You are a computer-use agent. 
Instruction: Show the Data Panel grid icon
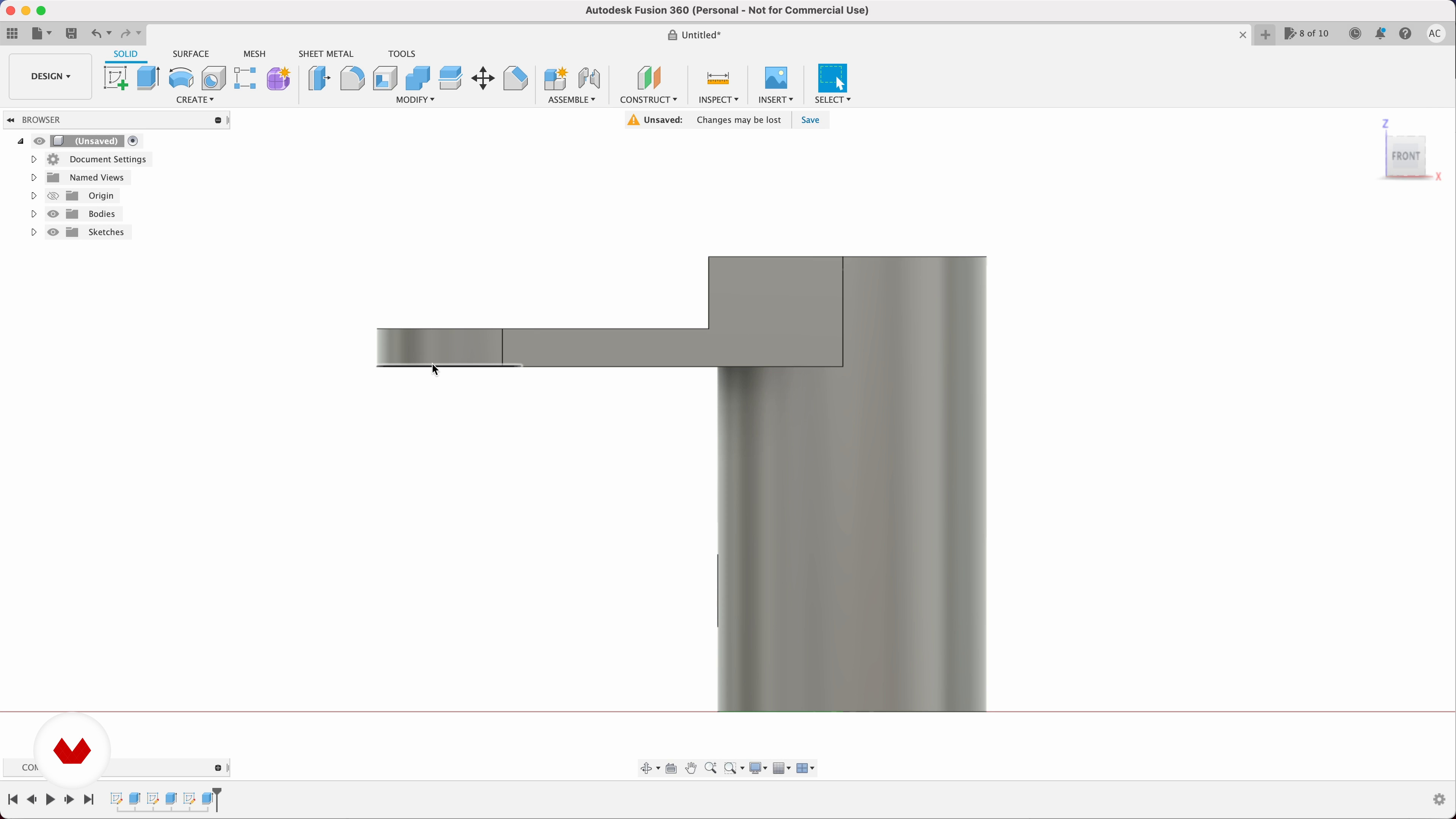pos(13,33)
